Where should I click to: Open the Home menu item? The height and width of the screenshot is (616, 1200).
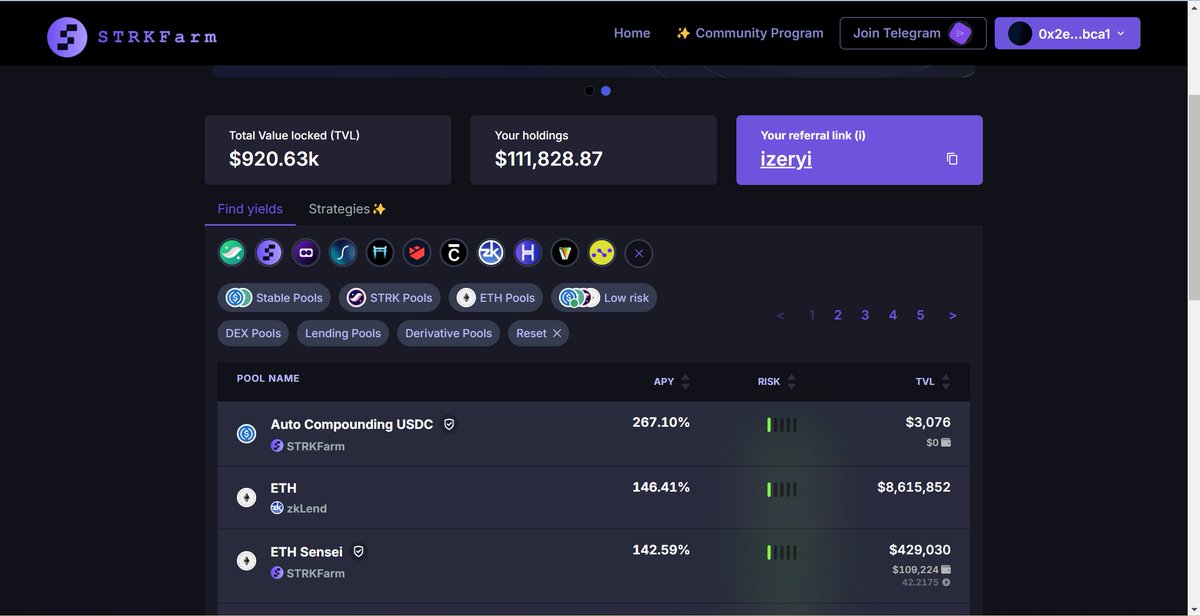tap(632, 33)
